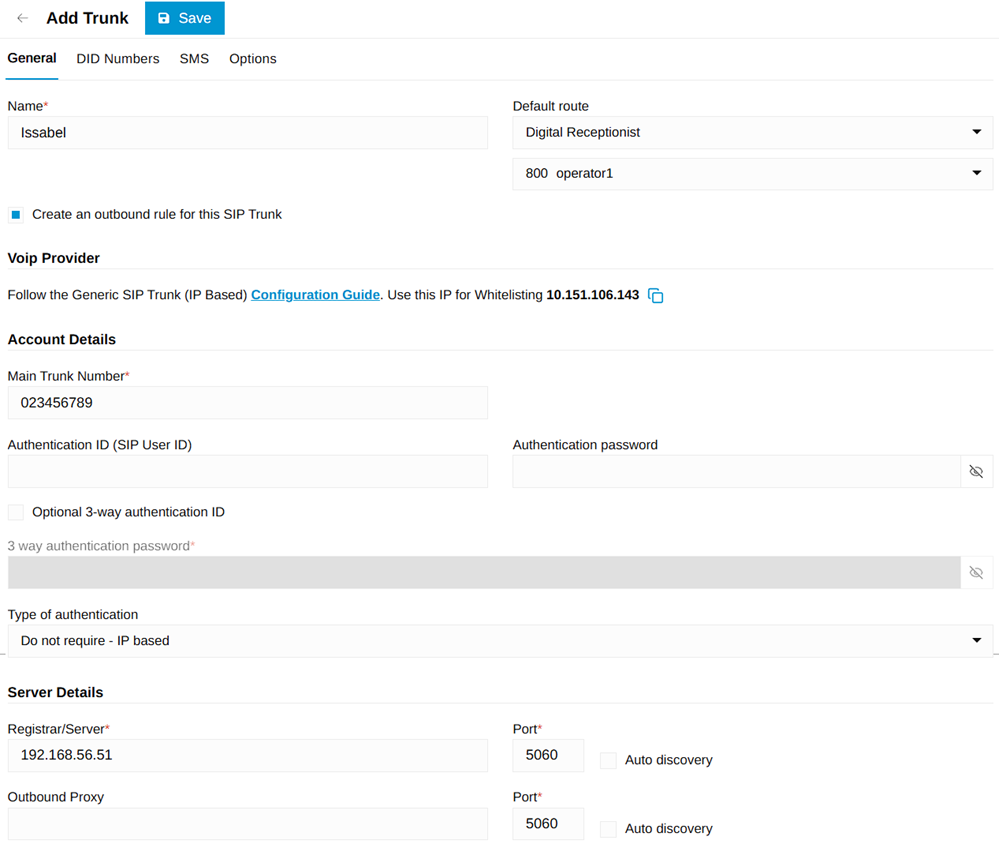The height and width of the screenshot is (848, 1000).
Task: Click the Outbound Proxy Port field
Action: (x=548, y=824)
